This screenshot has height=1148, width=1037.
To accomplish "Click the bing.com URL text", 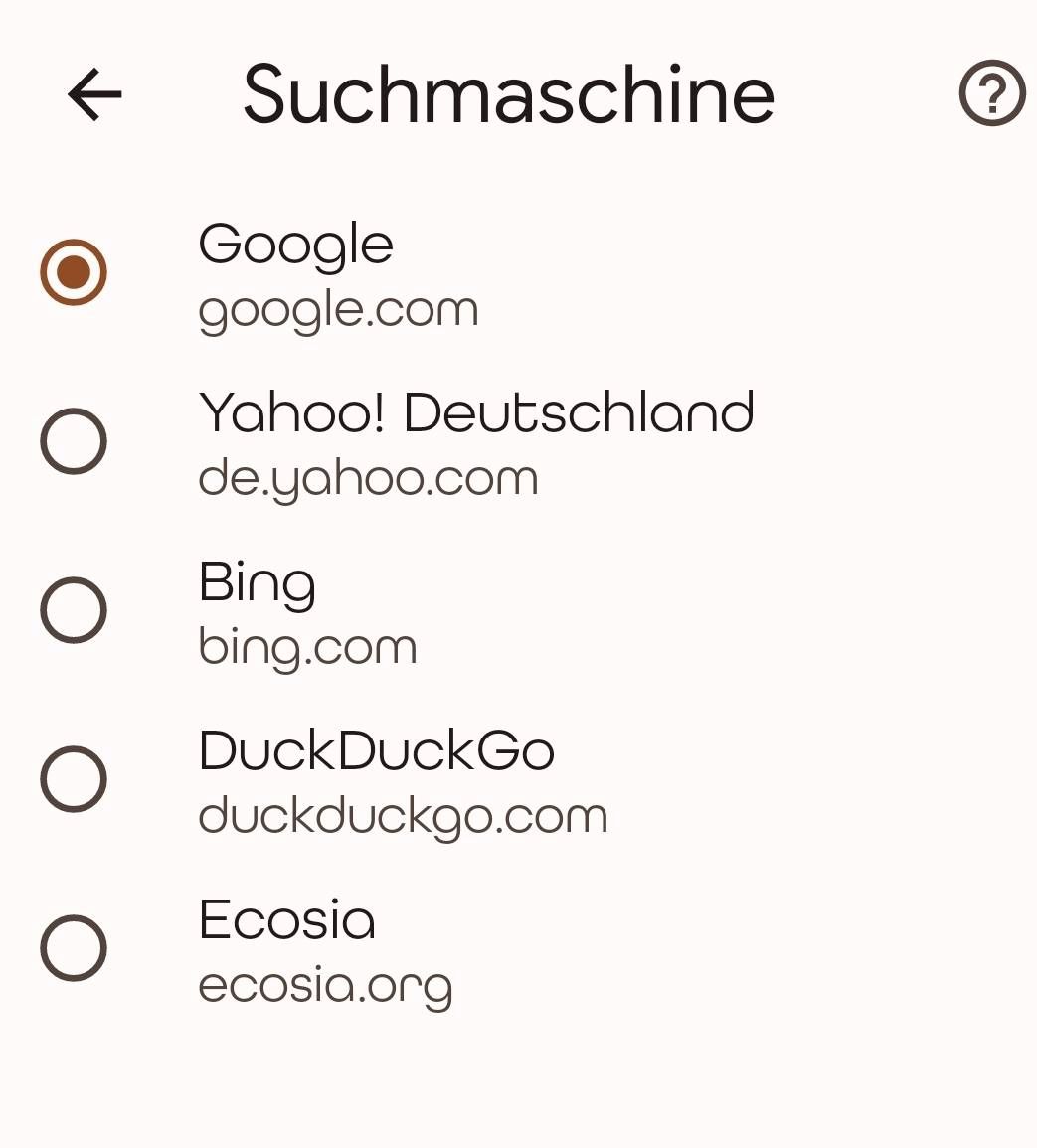I will (307, 649).
